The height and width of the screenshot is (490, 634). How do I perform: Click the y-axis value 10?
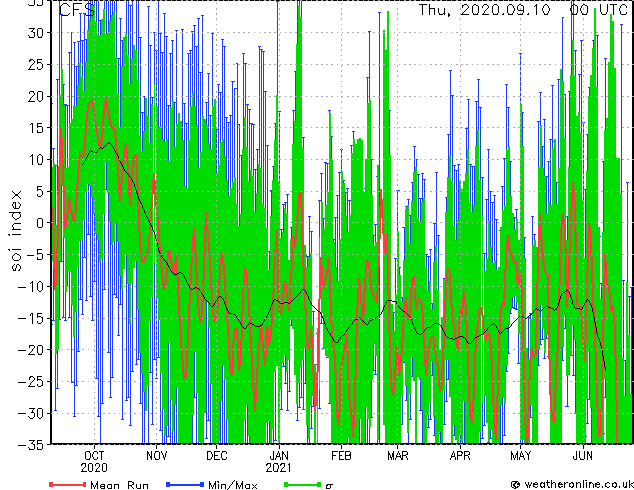(x=36, y=160)
